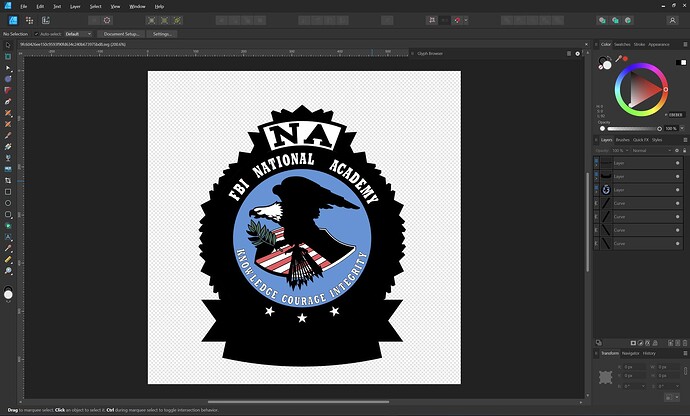Screen dimensions: 690x416
Task: Select the Artistic Text tool
Action: (8, 237)
